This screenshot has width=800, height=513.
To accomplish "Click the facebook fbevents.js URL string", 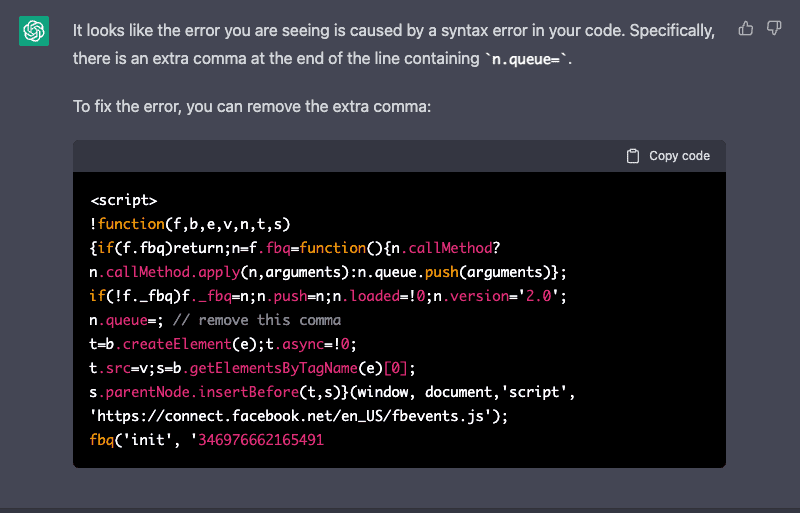I will (294, 416).
